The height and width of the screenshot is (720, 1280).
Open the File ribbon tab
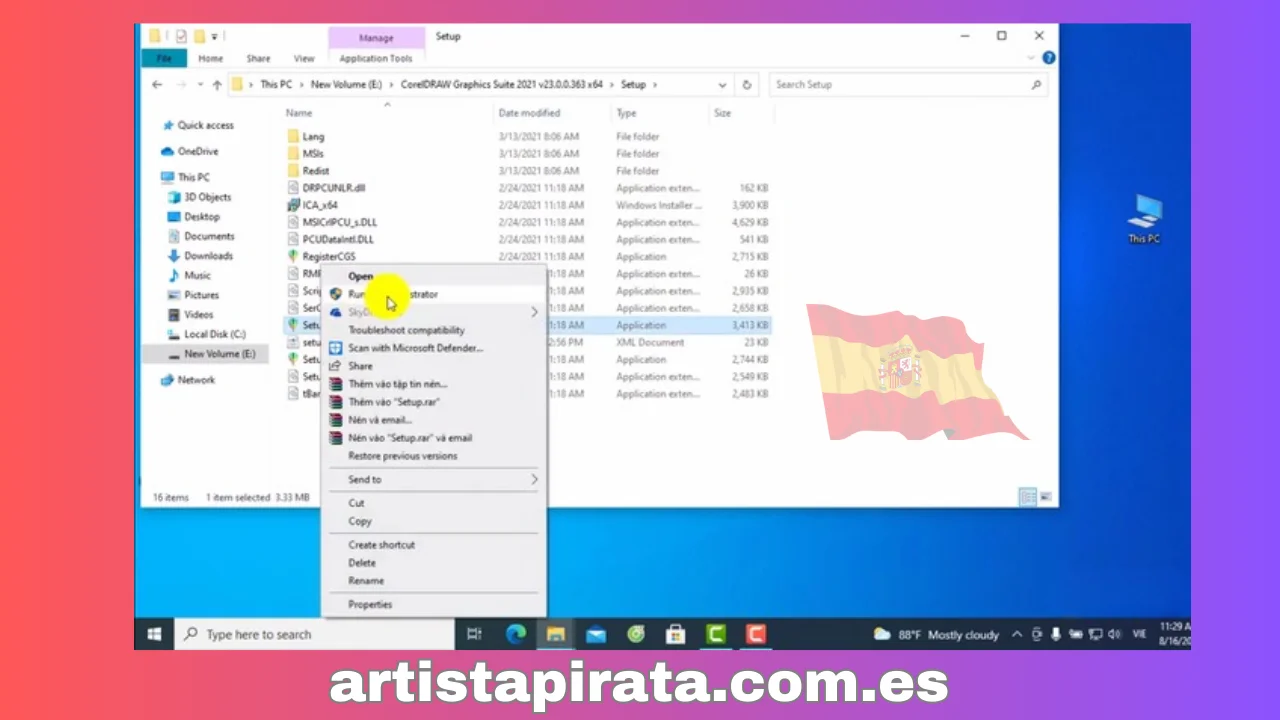(164, 58)
